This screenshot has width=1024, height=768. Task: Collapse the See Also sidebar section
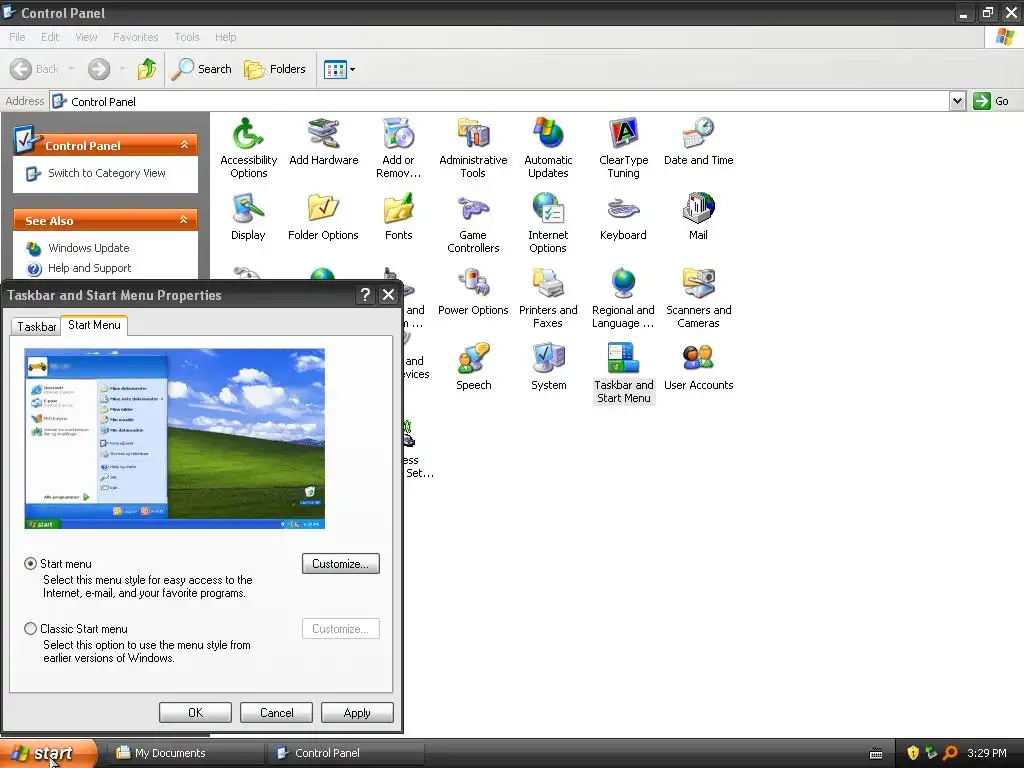(x=184, y=220)
